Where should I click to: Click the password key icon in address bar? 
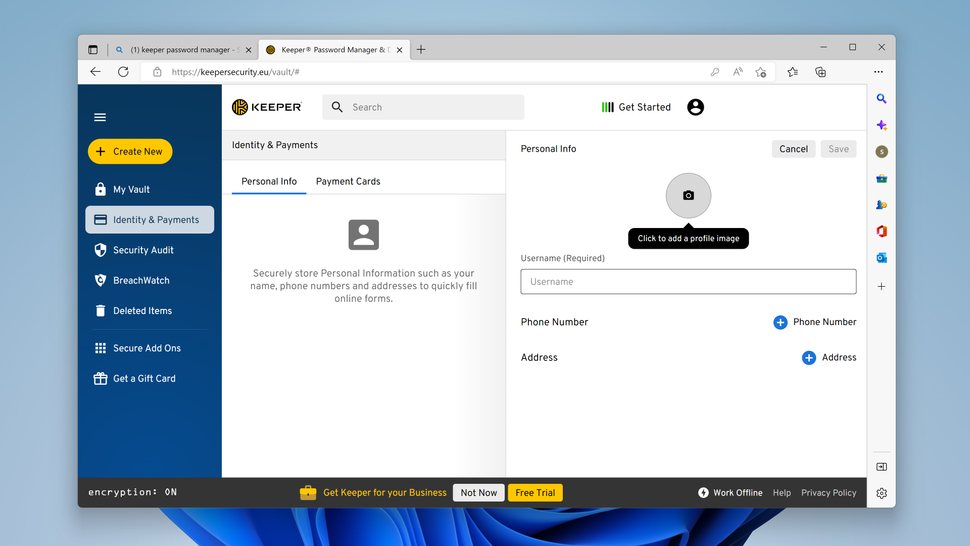[715, 72]
